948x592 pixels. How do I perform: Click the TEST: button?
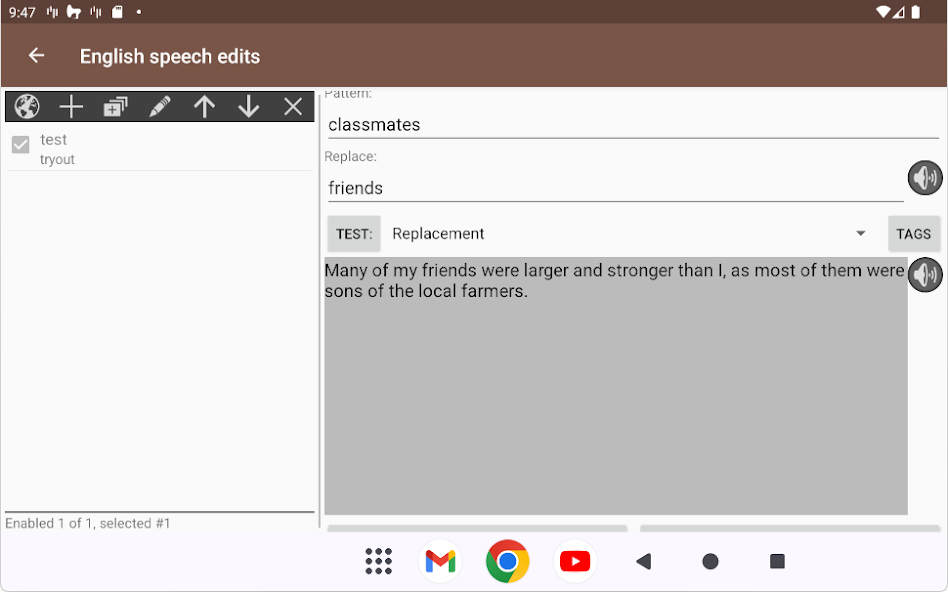point(354,233)
